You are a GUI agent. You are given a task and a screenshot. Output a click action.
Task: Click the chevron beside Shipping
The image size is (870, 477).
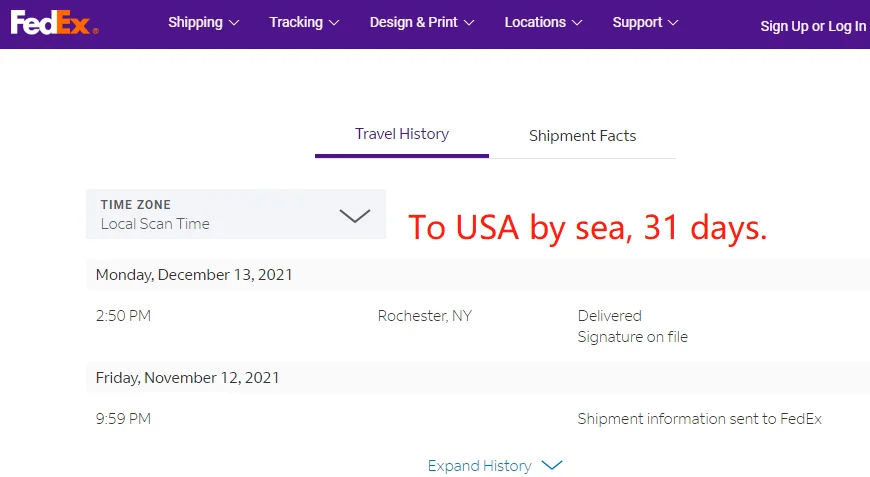[234, 22]
